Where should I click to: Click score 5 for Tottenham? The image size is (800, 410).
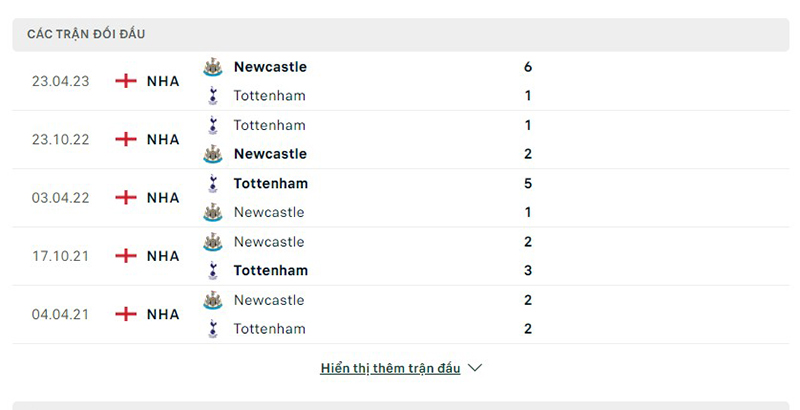click(x=527, y=183)
